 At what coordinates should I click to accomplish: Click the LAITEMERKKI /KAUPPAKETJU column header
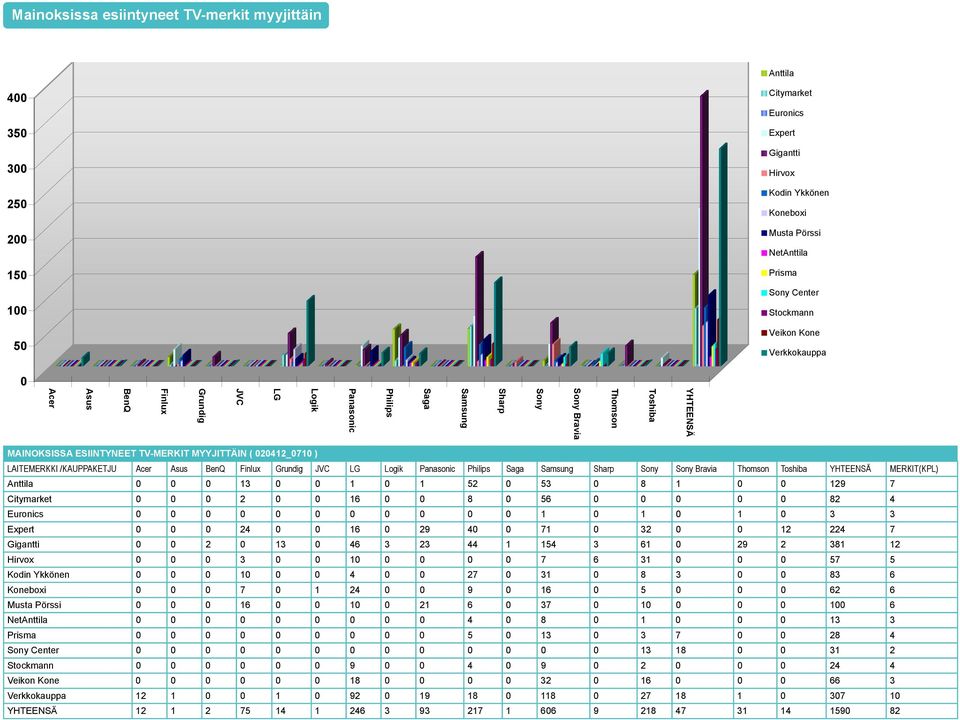coord(62,469)
